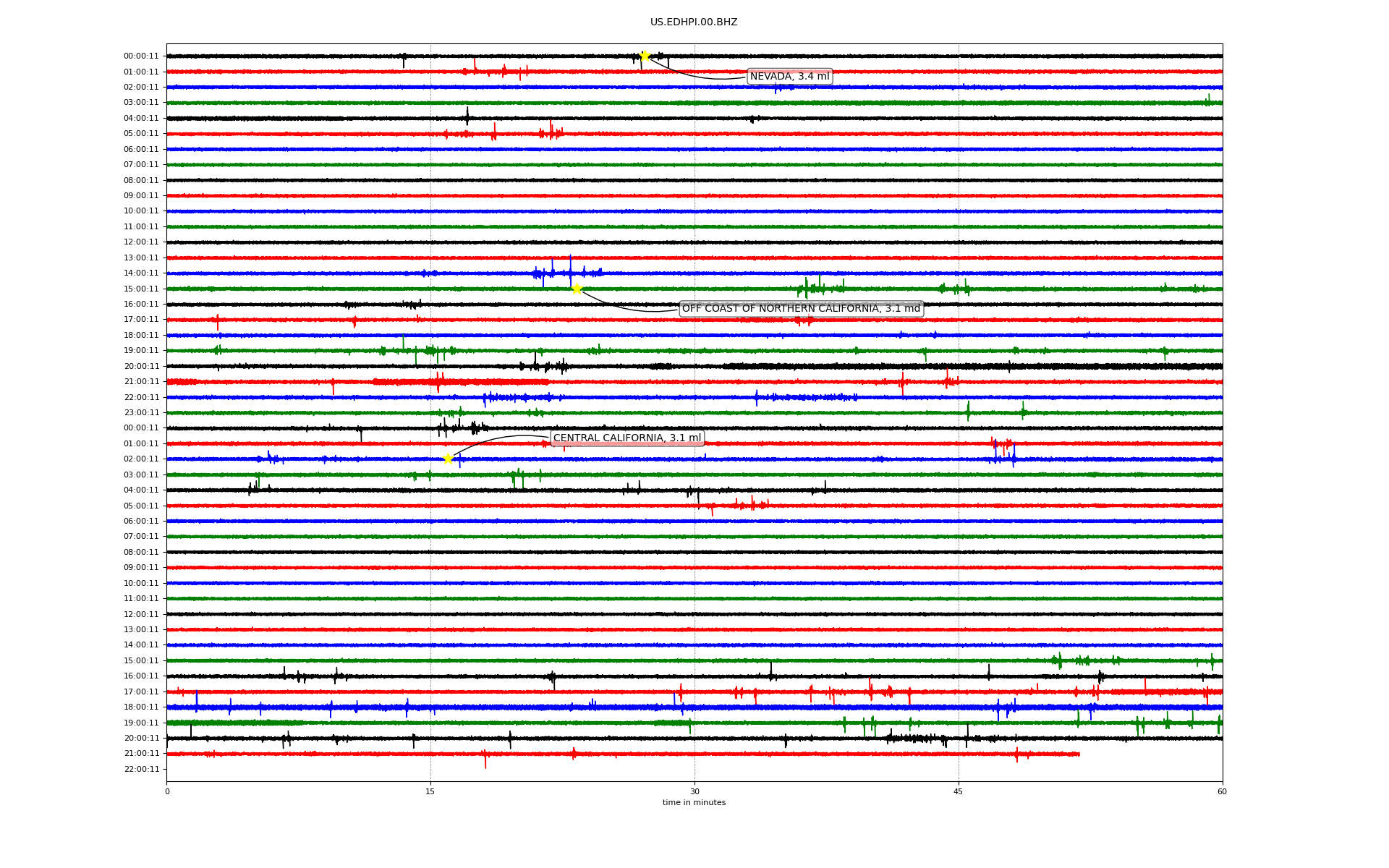Image resolution: width=1389 pixels, height=868 pixels.
Task: Click the x-axis tick label 15
Action: click(430, 791)
